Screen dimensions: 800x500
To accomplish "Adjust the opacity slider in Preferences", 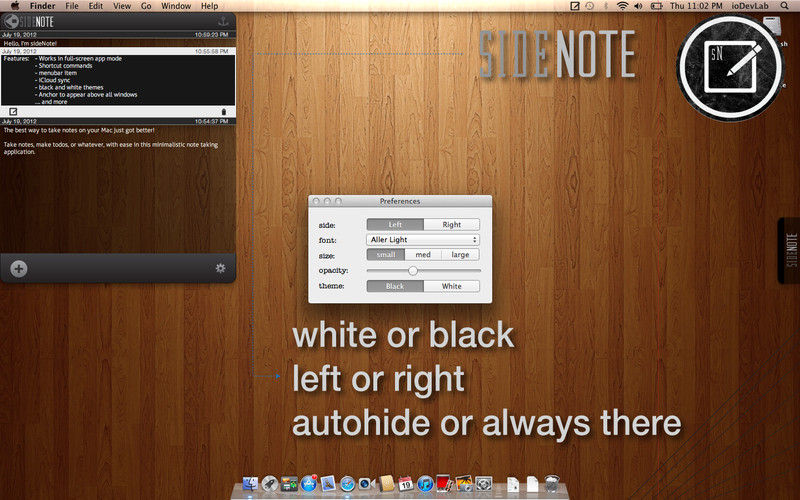I will point(413,270).
